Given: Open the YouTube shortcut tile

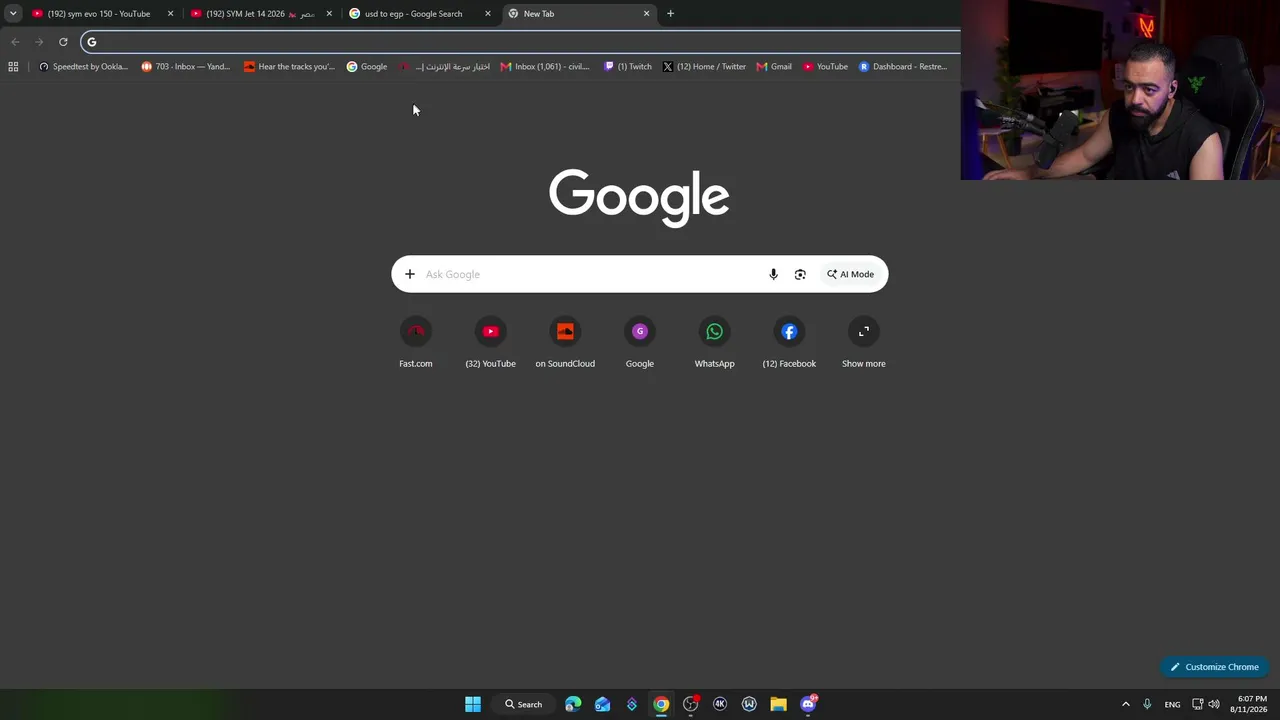Looking at the screenshot, I should 490,343.
